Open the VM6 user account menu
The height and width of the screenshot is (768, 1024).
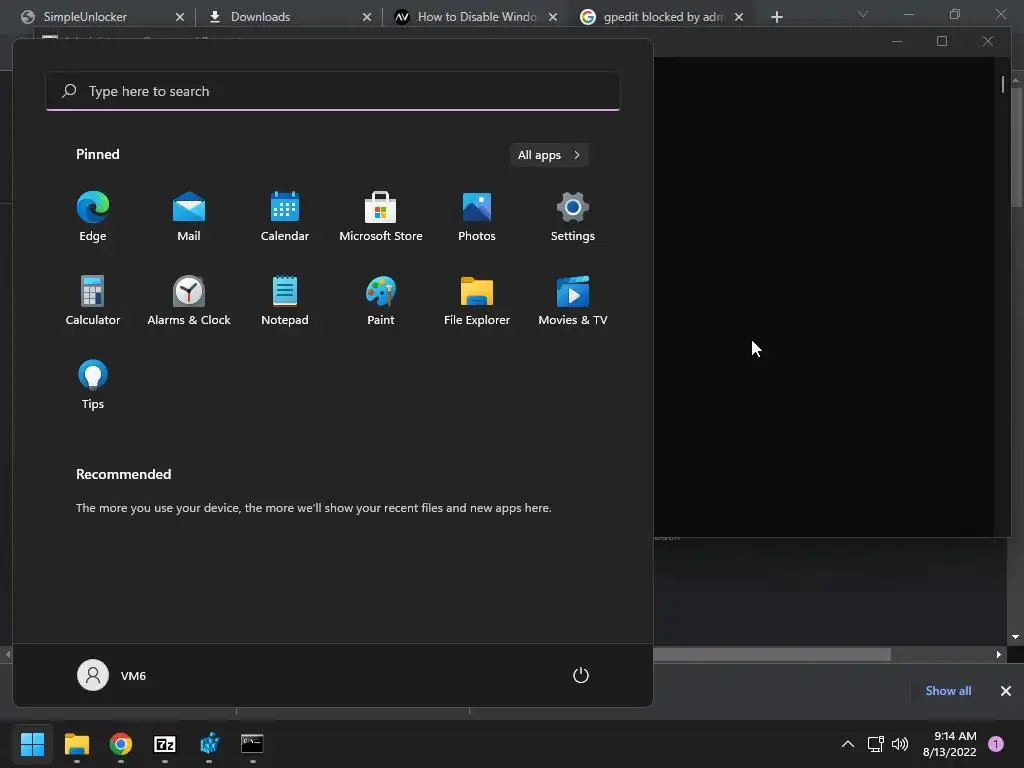point(112,675)
